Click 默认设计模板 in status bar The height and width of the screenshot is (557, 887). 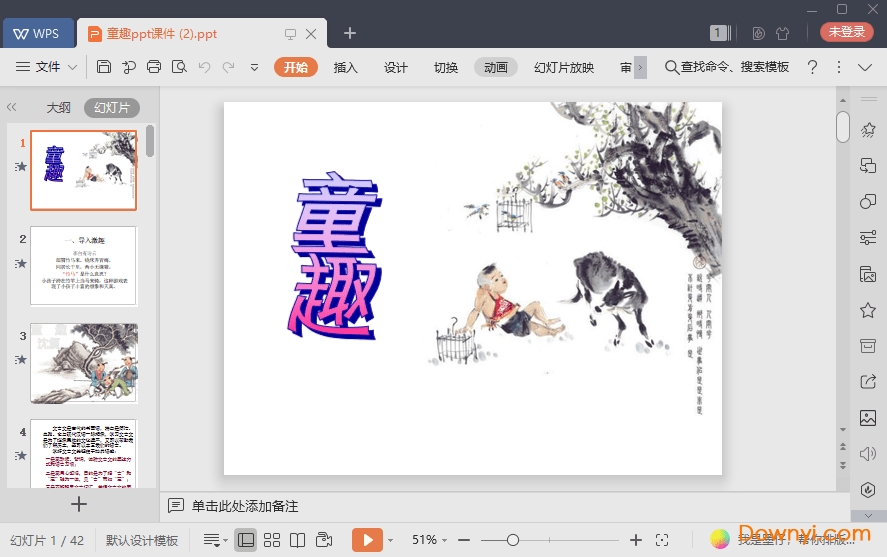coord(142,541)
